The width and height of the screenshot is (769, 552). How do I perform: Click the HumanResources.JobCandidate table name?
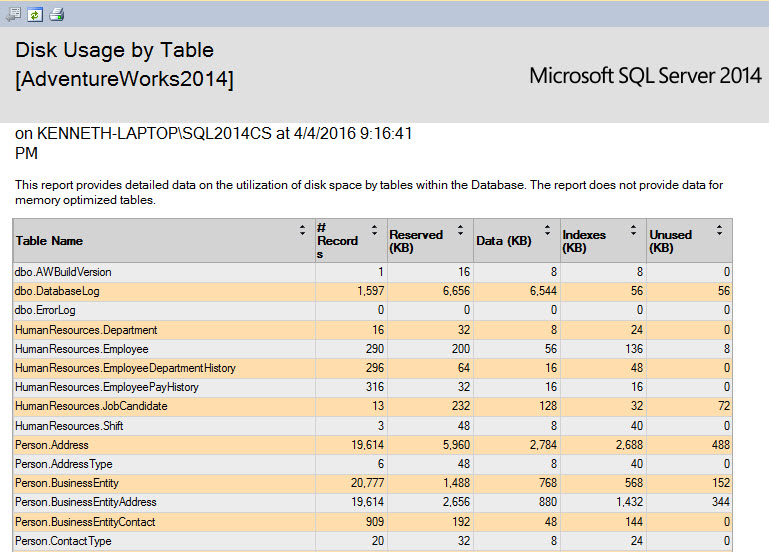click(91, 406)
